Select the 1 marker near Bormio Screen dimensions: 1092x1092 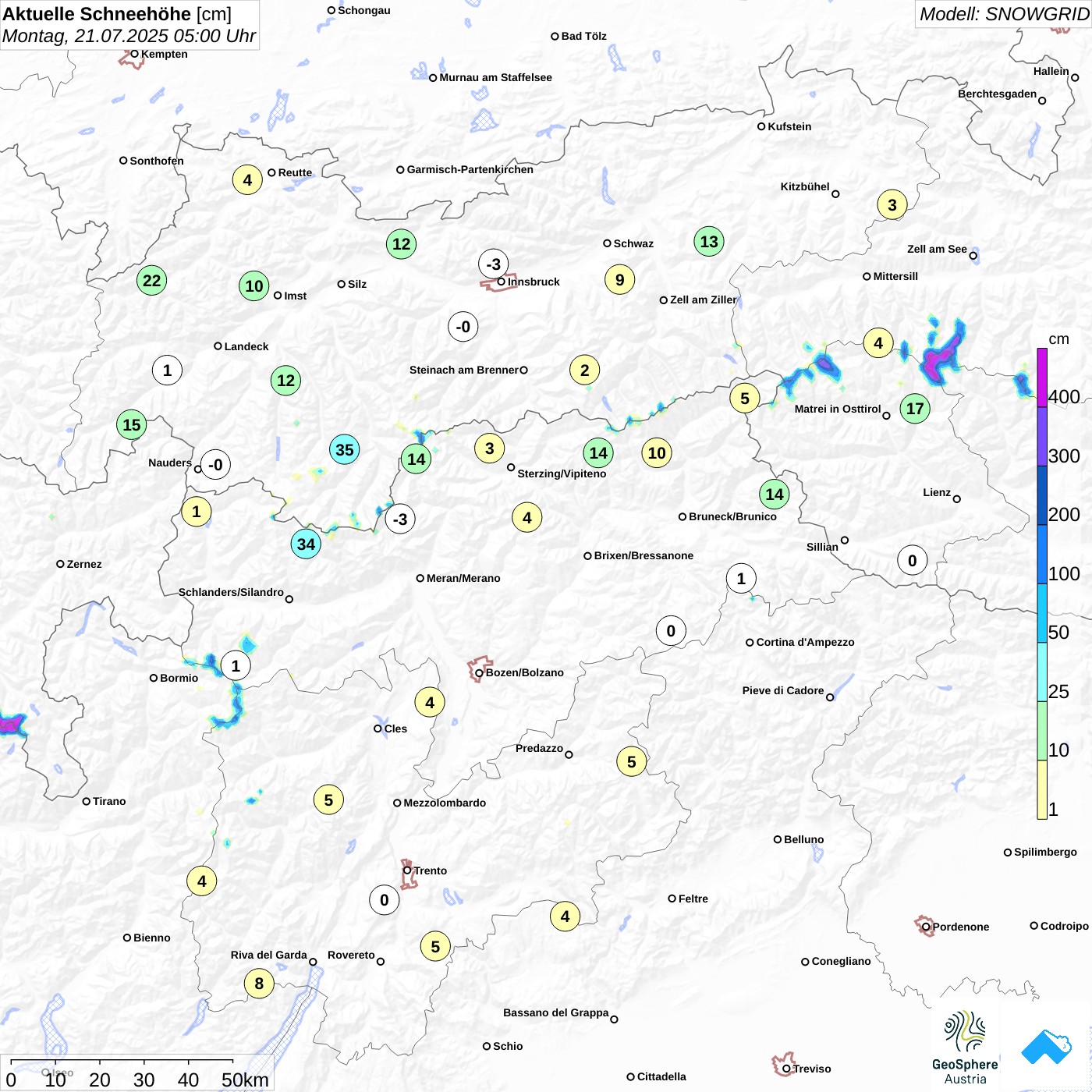(236, 665)
